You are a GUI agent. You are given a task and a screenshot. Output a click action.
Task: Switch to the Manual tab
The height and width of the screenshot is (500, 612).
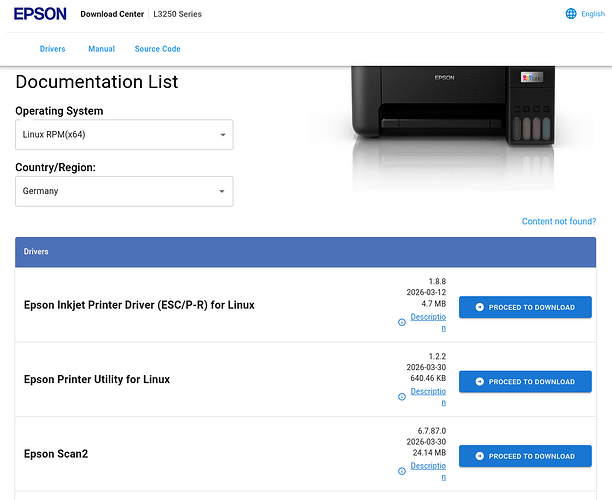tap(101, 49)
